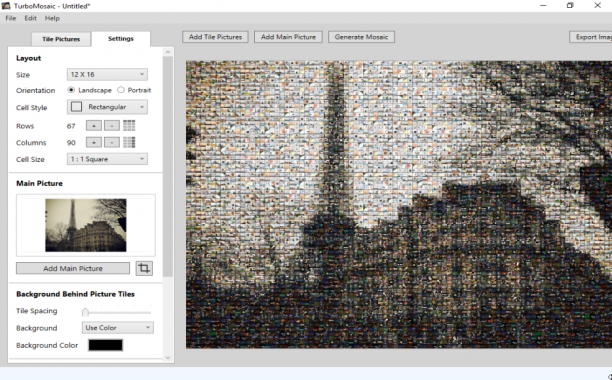Viewport: 612px width, 380px height.
Task: Minimize the TurboMosaic window
Action: tap(543, 5)
